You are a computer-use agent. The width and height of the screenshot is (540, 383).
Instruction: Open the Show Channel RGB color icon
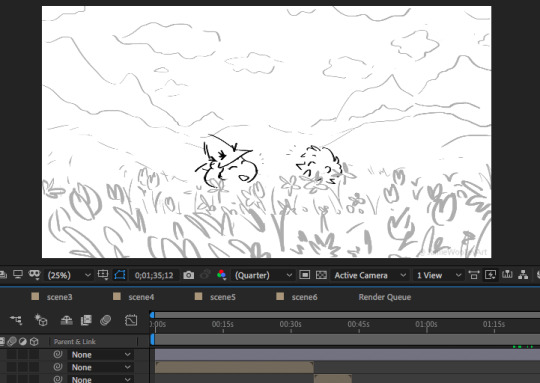(x=221, y=275)
